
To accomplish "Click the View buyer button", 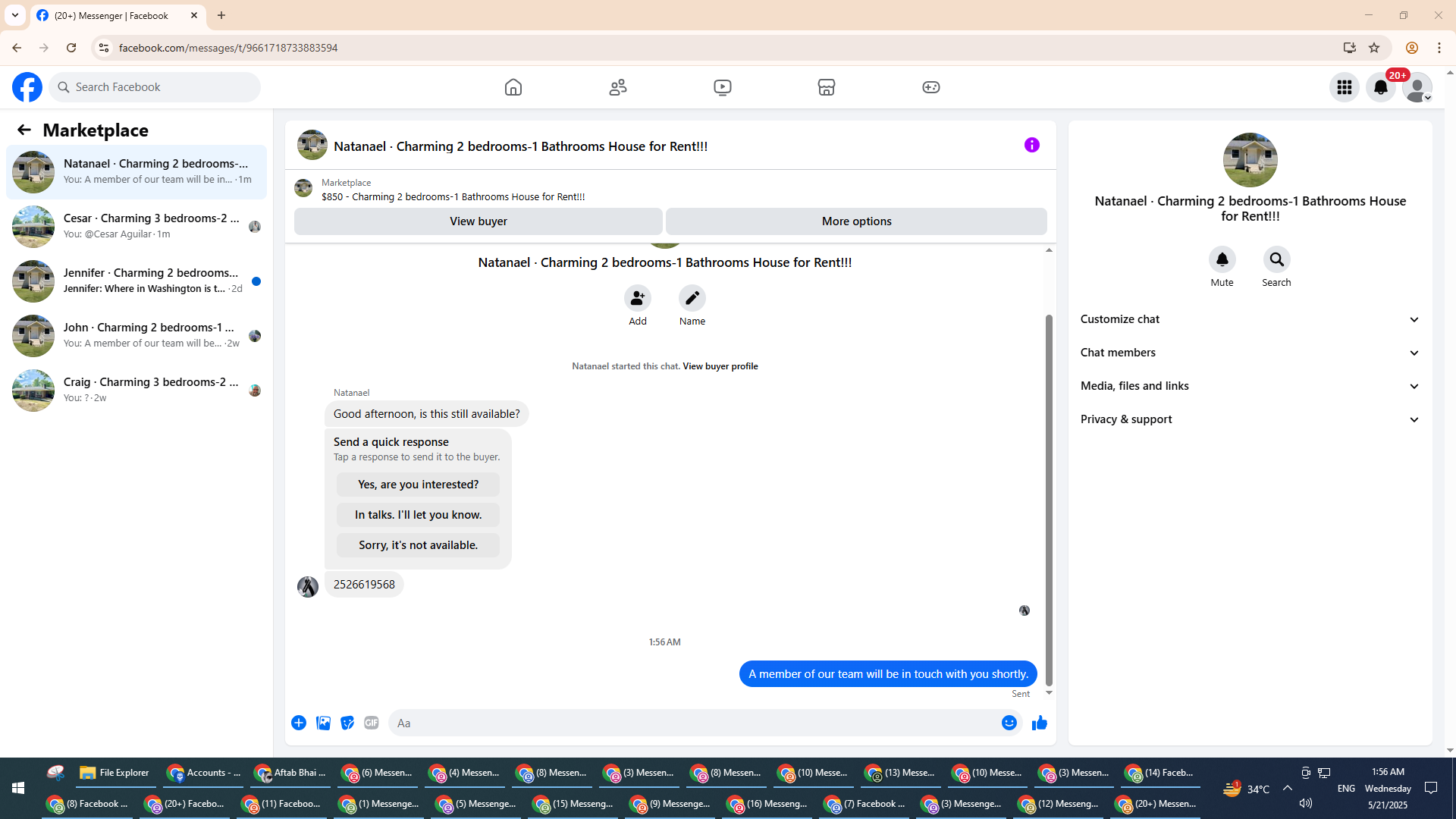I will click(478, 221).
